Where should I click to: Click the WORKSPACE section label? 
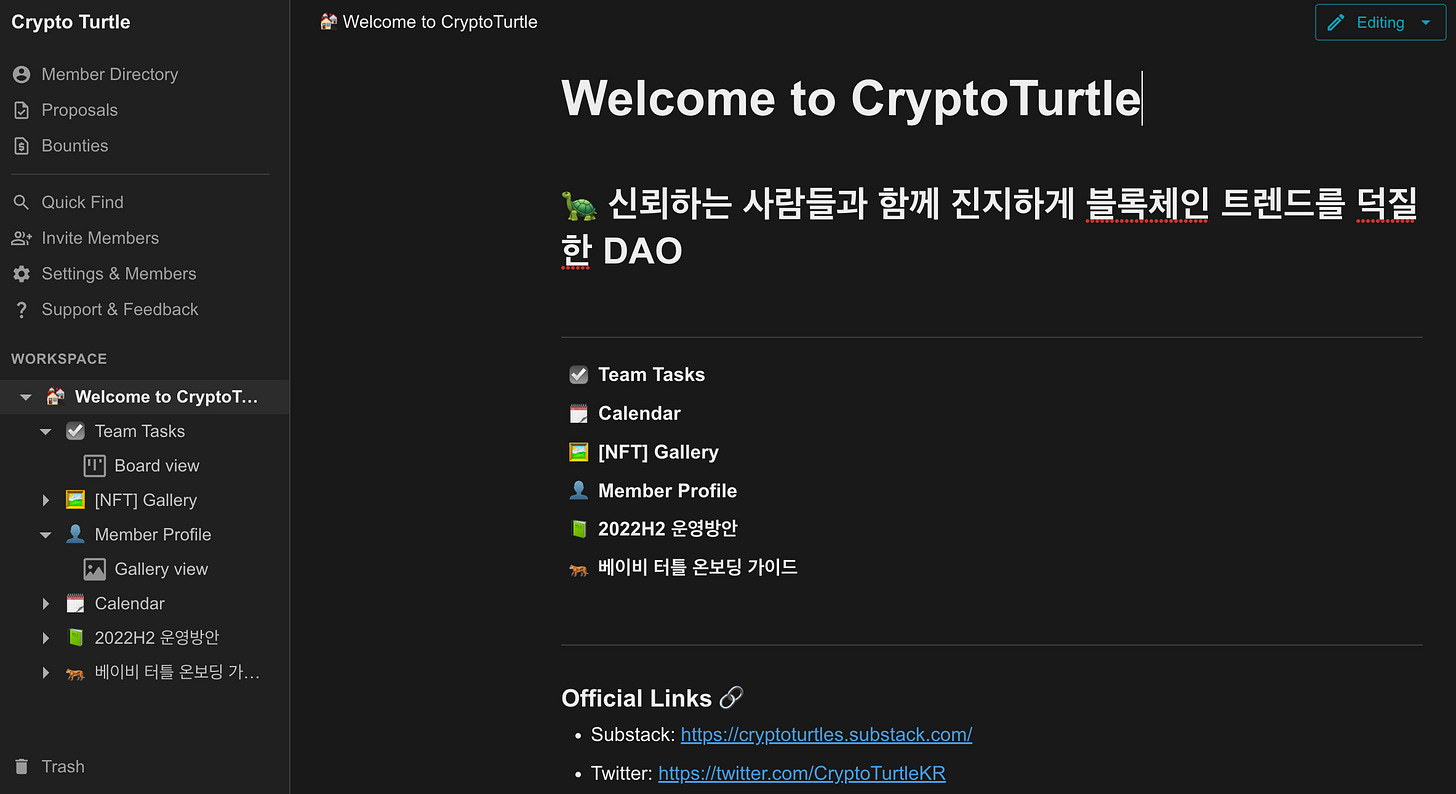59,359
